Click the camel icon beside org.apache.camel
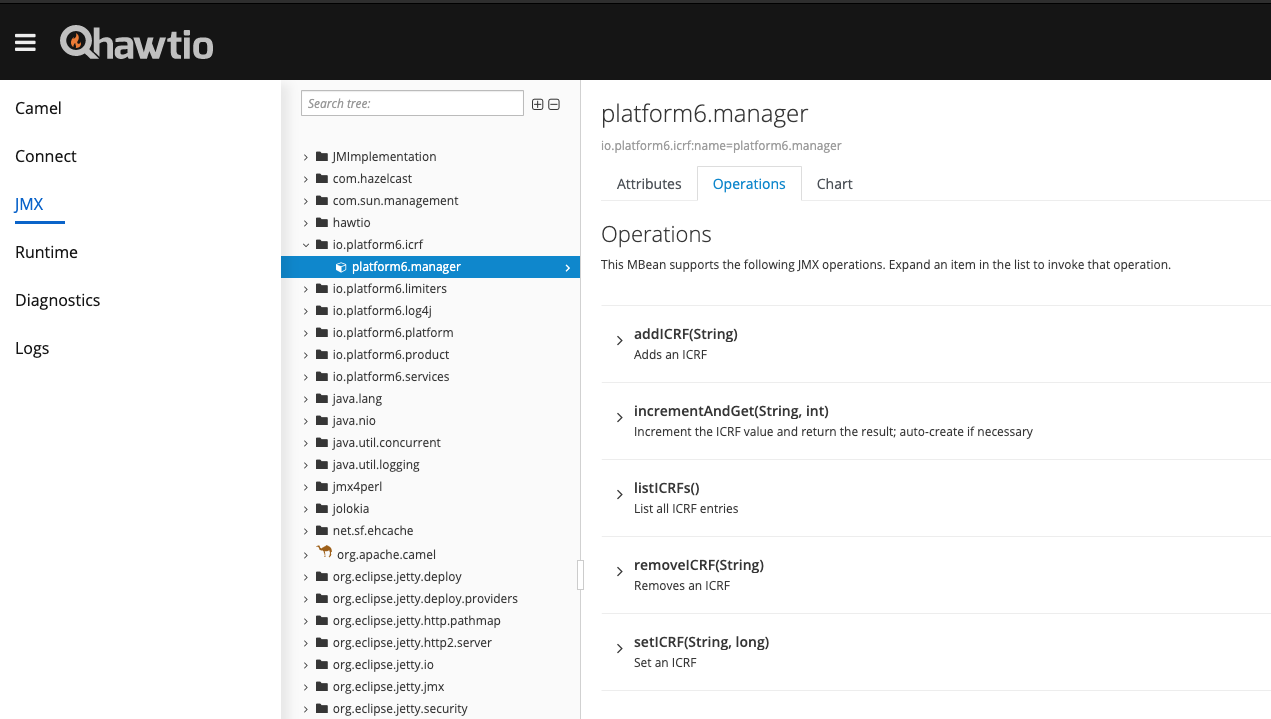The image size is (1271, 719). click(324, 553)
